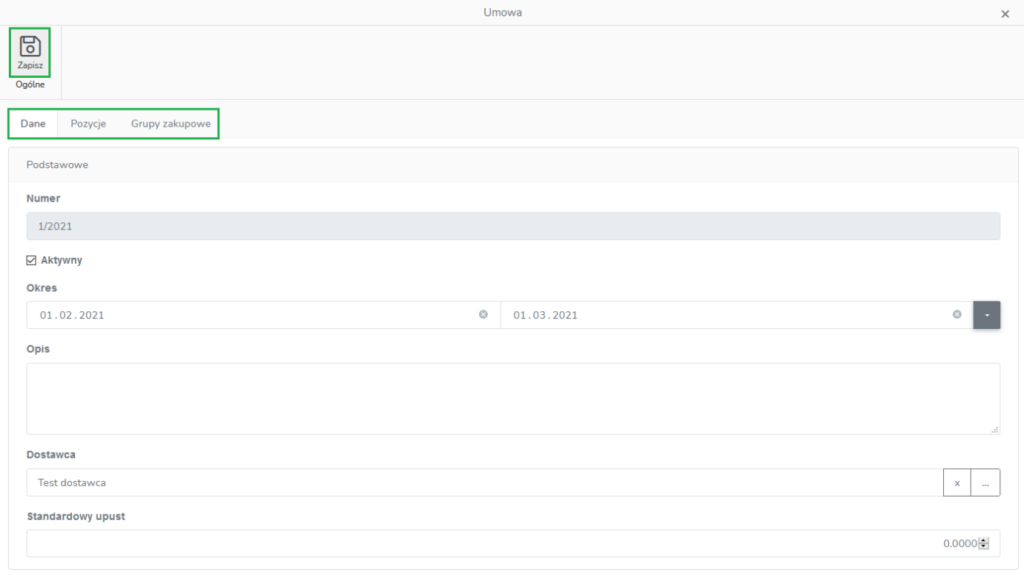This screenshot has height=575, width=1024.
Task: Open the Pozycje tab
Action: coord(88,124)
